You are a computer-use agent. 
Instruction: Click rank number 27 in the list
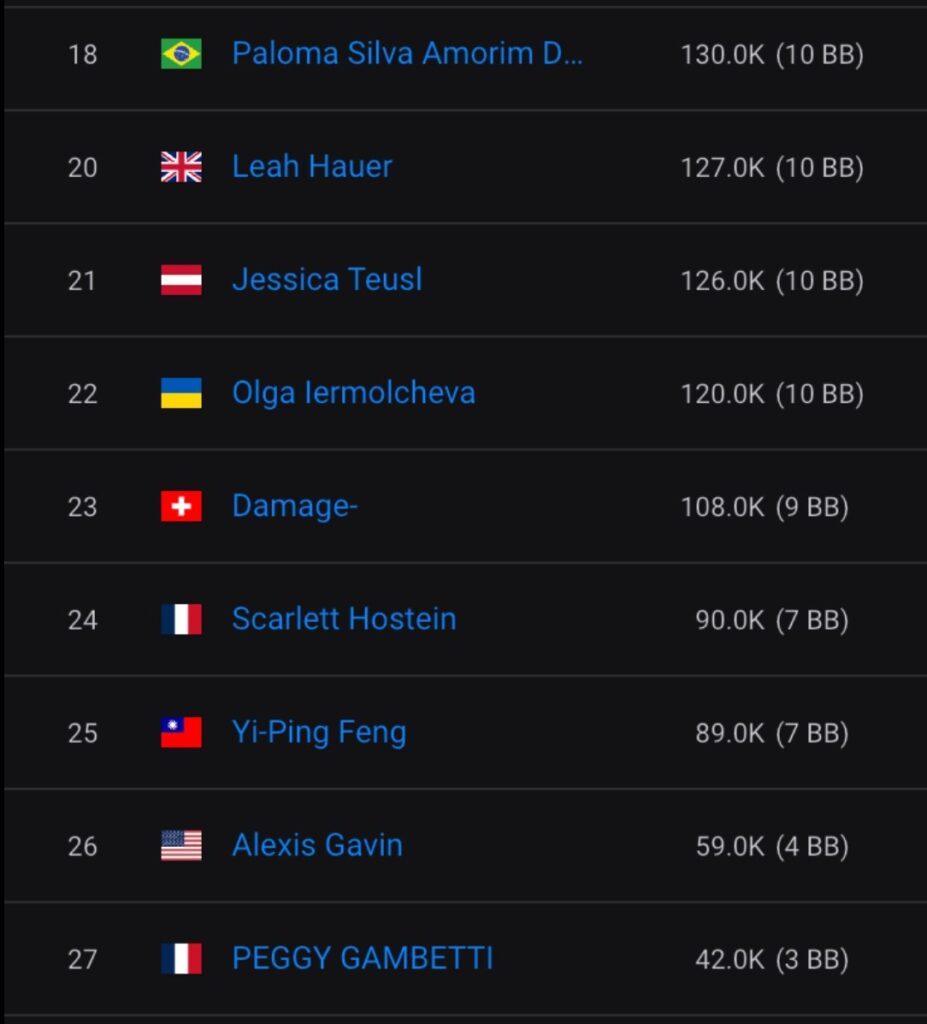[x=82, y=959]
